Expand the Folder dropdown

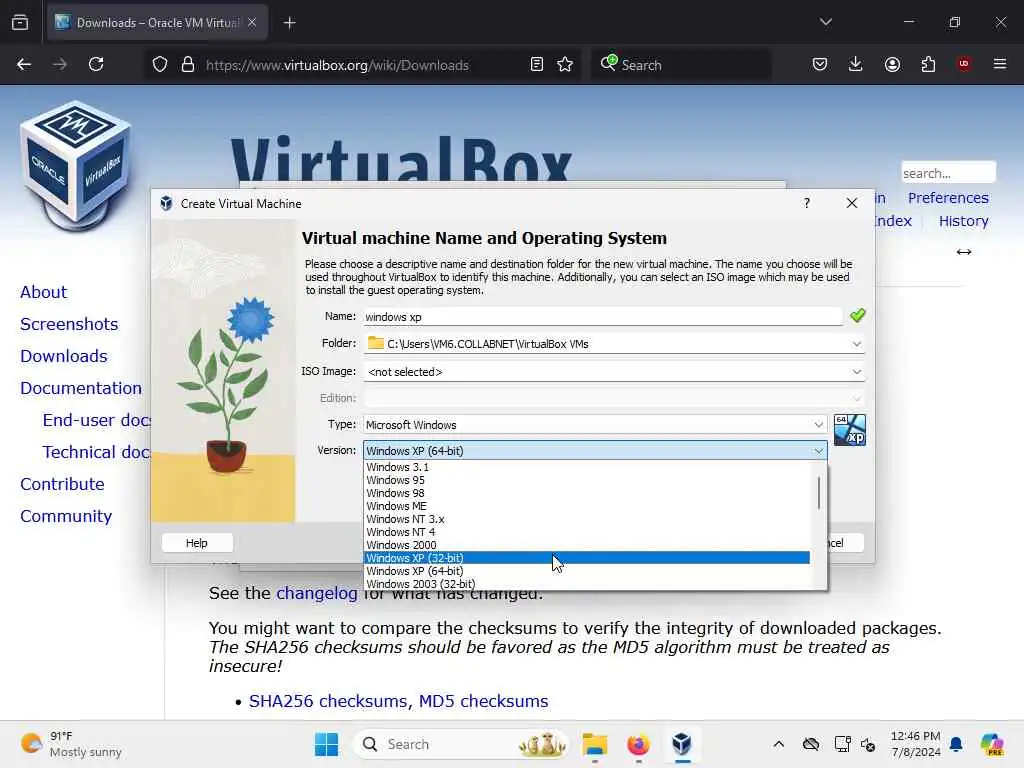click(856, 344)
